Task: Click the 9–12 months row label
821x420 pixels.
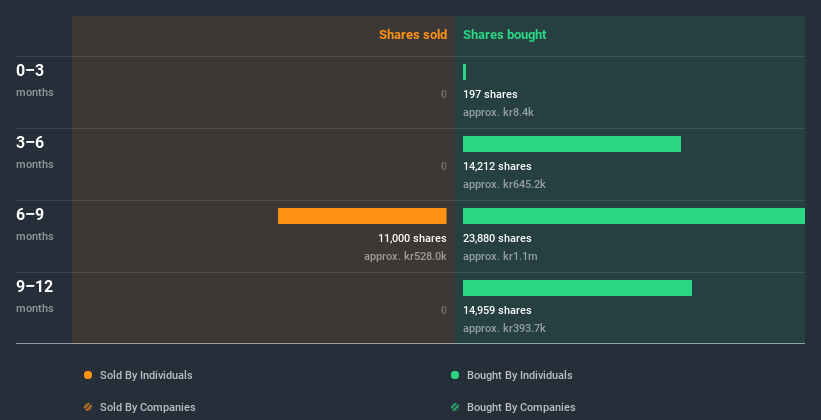Action: tap(35, 296)
